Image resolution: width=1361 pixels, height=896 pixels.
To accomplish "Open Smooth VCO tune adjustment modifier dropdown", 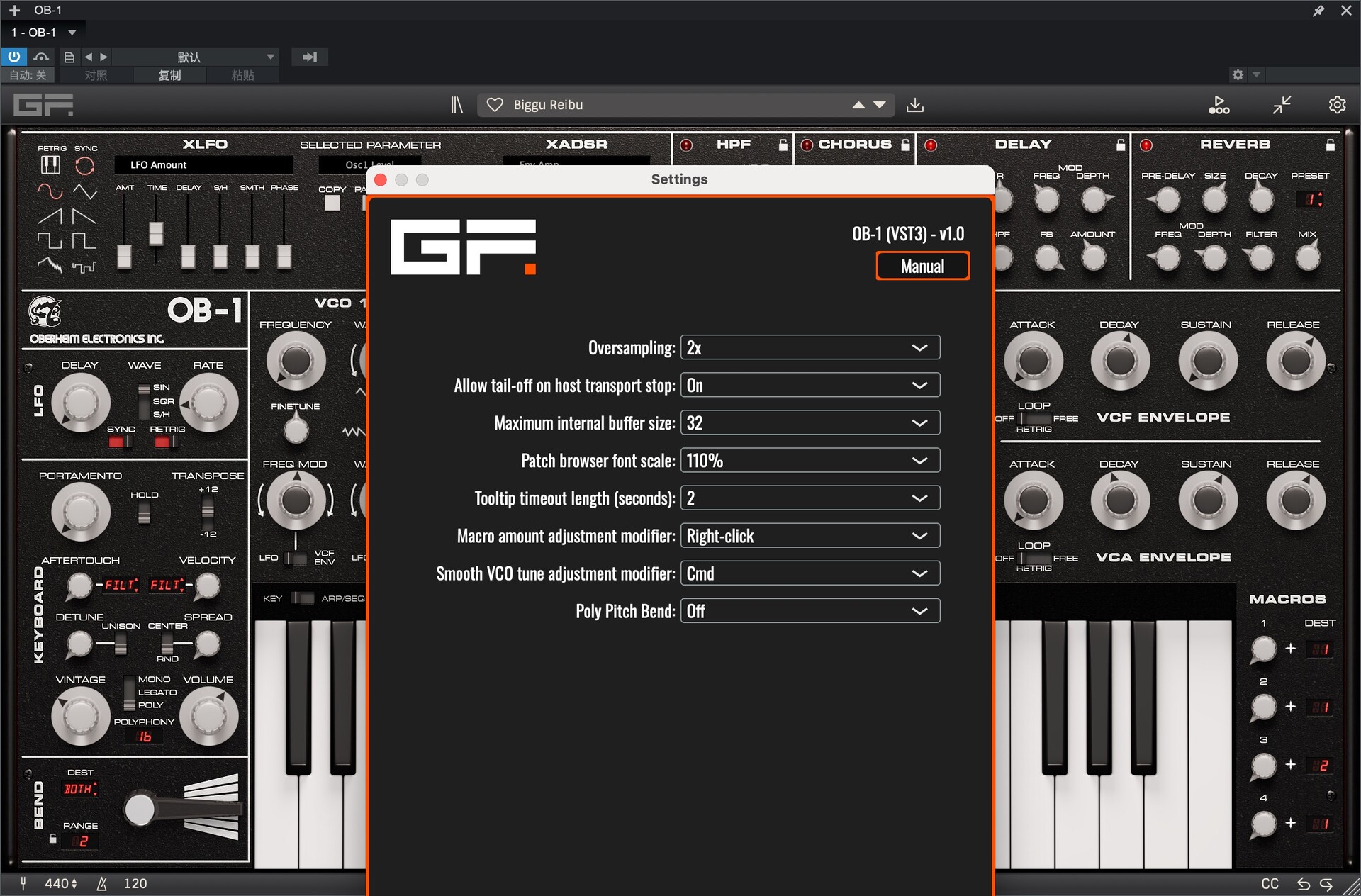I will 810,573.
